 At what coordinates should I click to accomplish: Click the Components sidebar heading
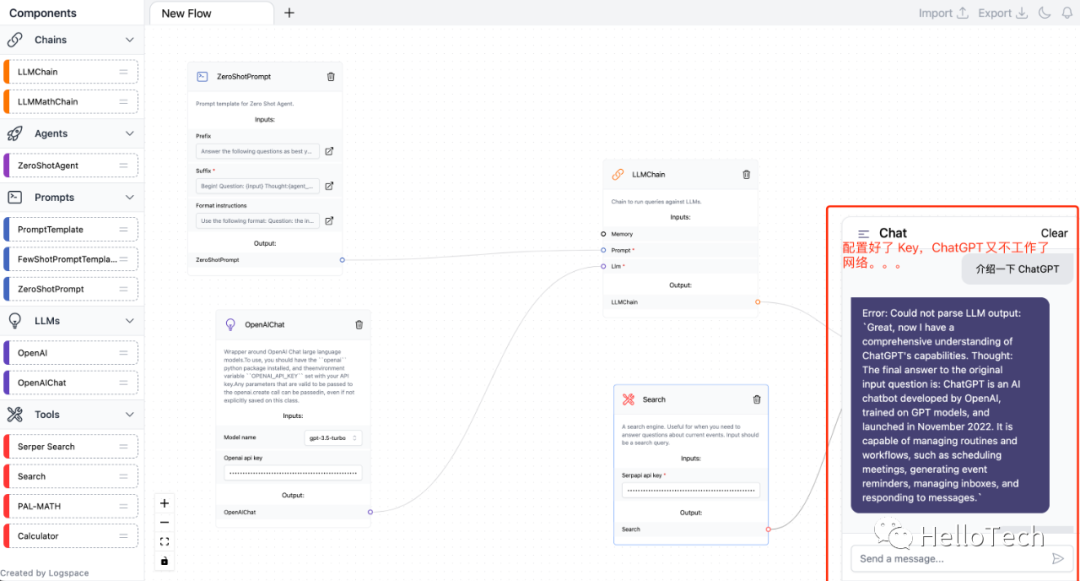click(x=43, y=13)
